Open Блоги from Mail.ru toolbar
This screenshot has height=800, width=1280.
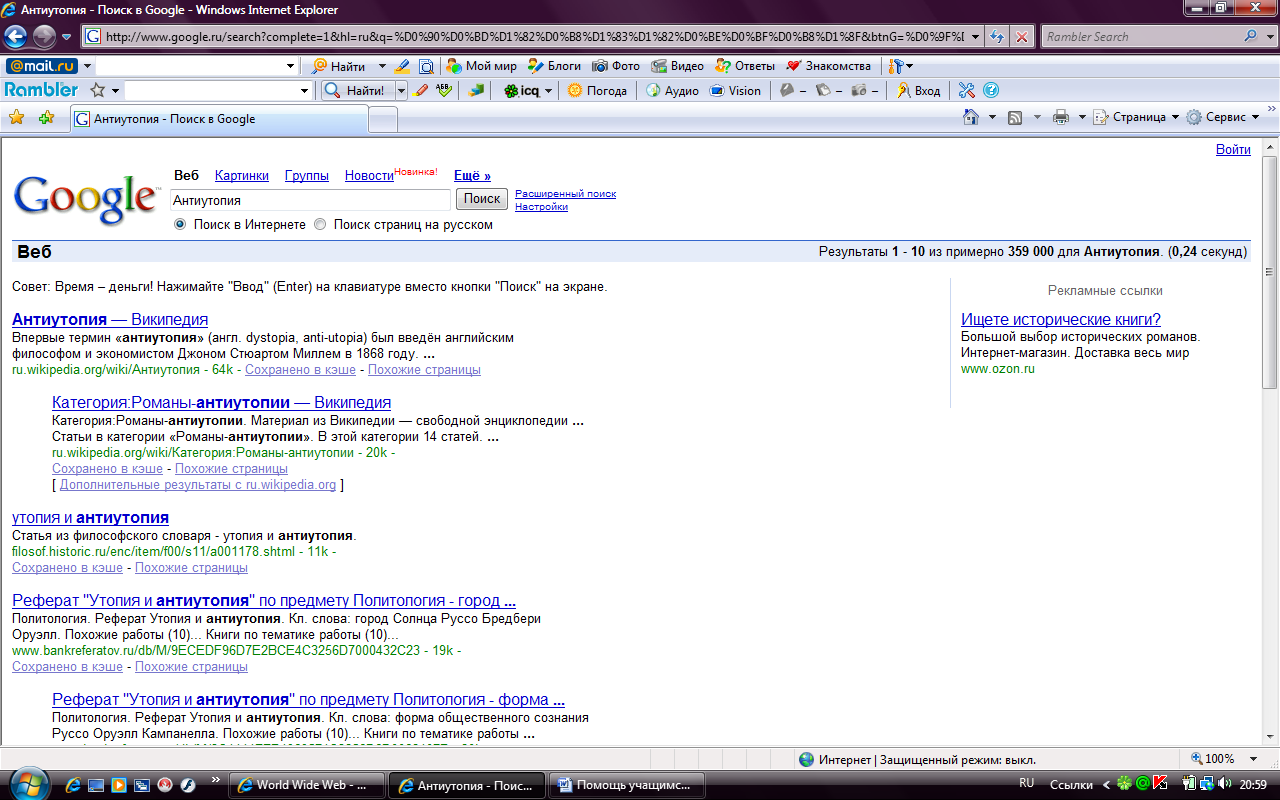[554, 66]
